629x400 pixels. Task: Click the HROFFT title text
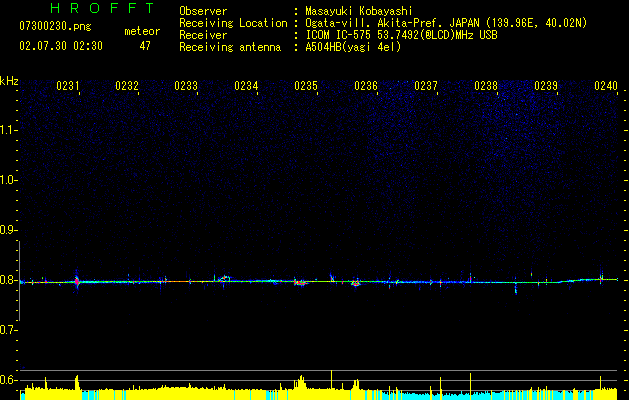[102, 8]
